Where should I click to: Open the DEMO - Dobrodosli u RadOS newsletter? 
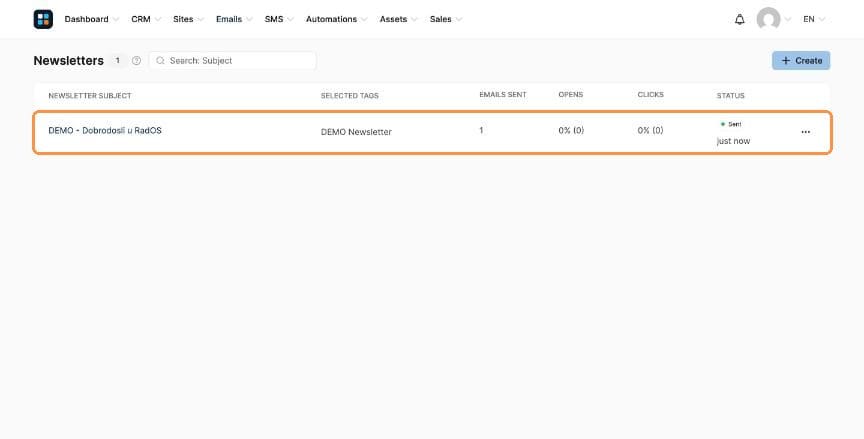(x=105, y=131)
